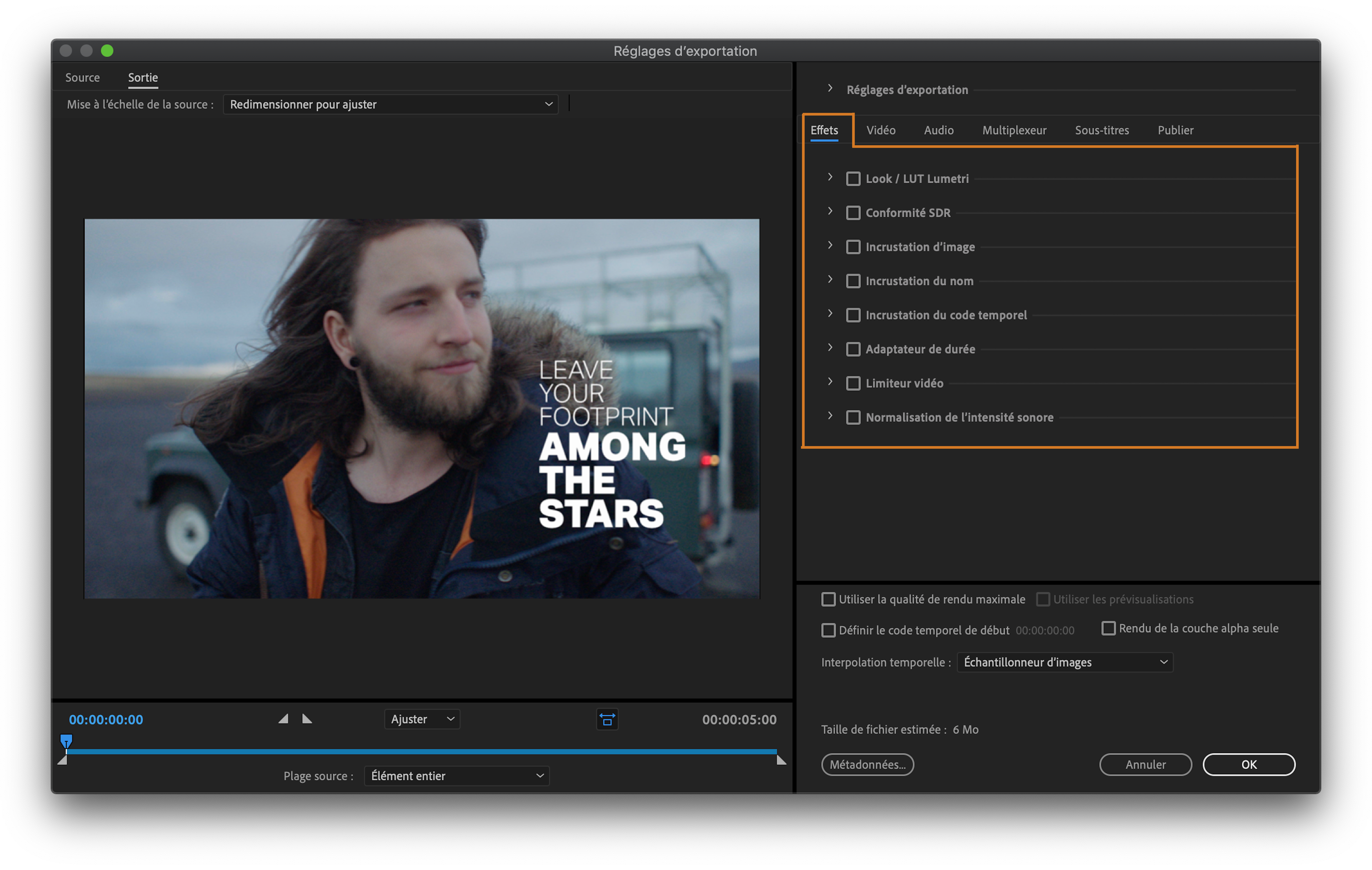
Task: Click the Métadonnées… button
Action: pyautogui.click(x=867, y=765)
